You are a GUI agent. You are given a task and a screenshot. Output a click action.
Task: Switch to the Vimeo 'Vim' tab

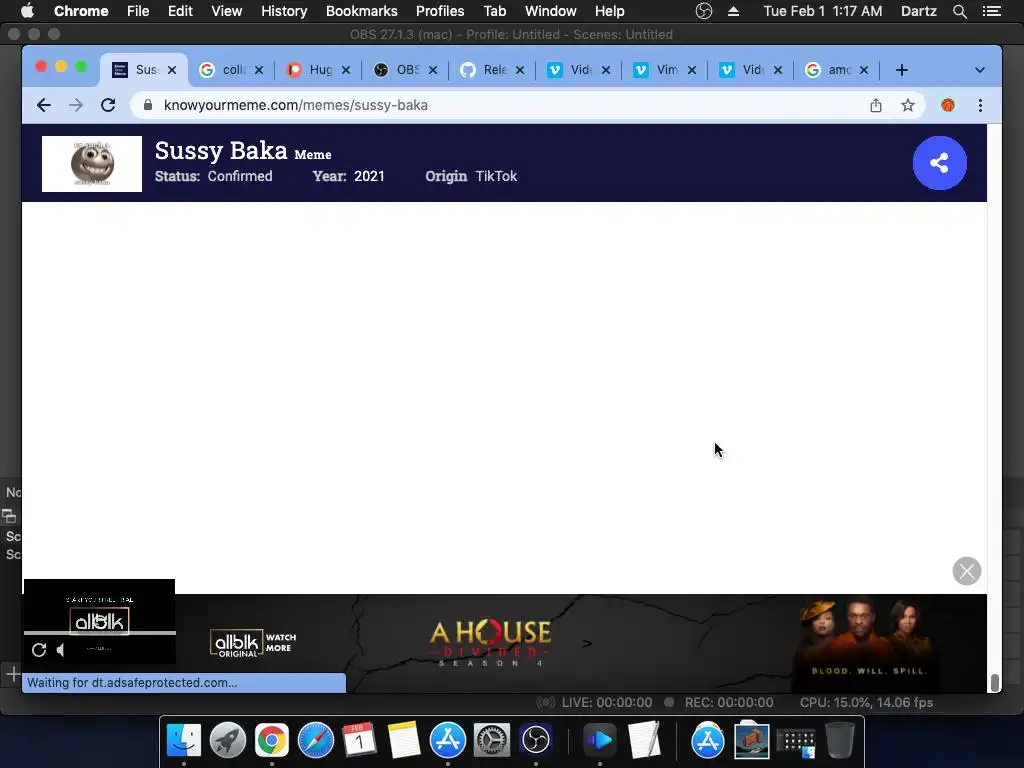point(664,70)
